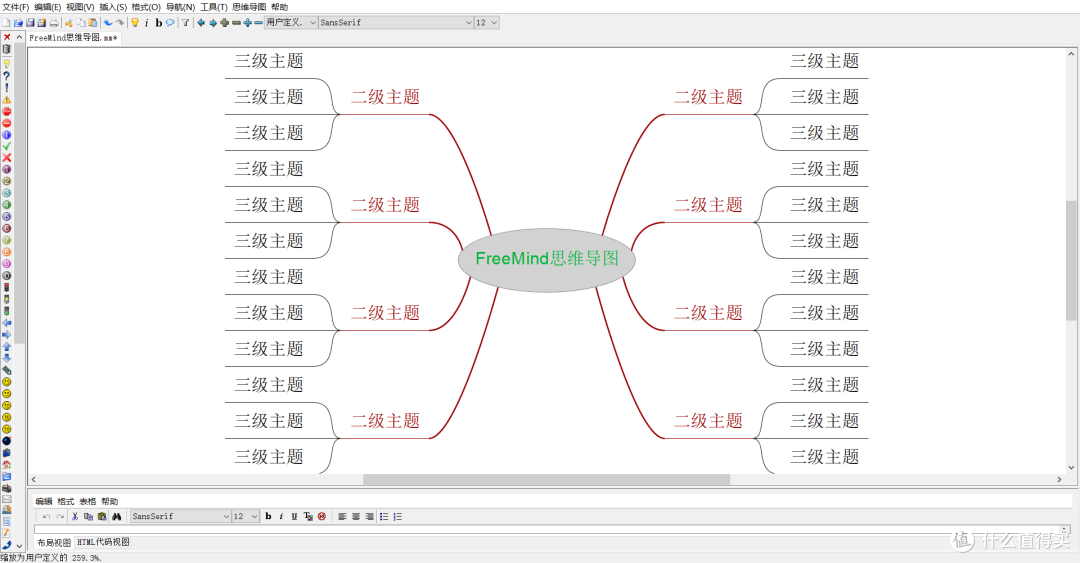Image resolution: width=1080 pixels, height=563 pixels.
Task: Click the note editor paste clipboard icon
Action: (102, 516)
